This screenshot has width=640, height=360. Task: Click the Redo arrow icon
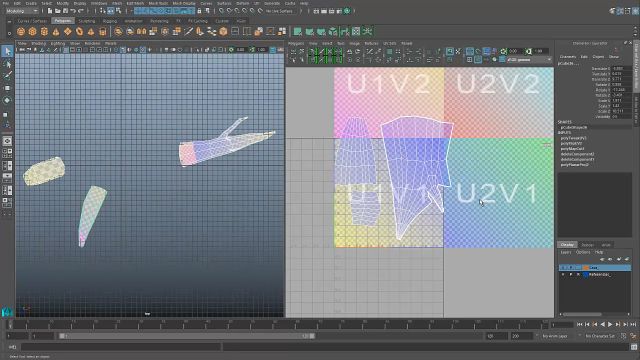(x=81, y=11)
